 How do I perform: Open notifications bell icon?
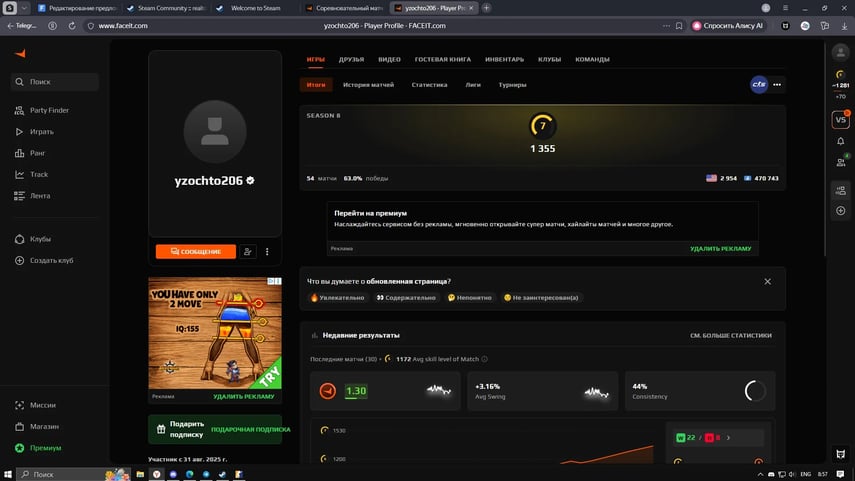coord(840,141)
